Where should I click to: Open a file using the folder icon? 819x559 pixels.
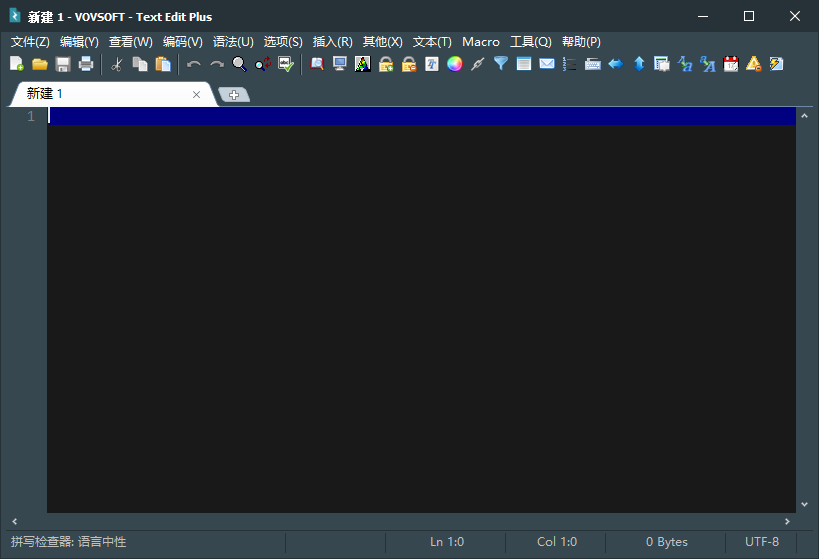(40, 64)
